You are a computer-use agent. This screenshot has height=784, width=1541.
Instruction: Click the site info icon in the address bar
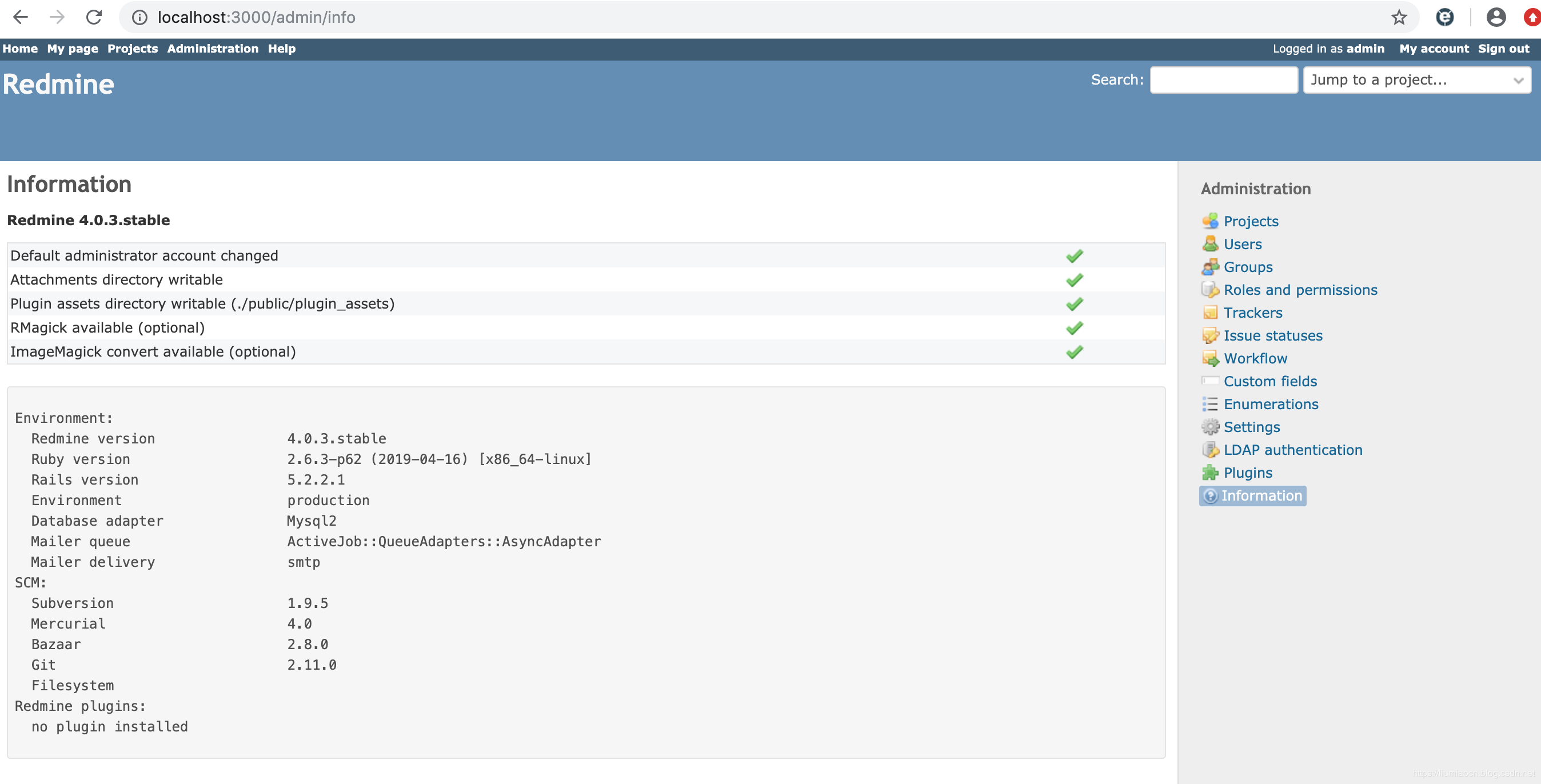(x=139, y=17)
